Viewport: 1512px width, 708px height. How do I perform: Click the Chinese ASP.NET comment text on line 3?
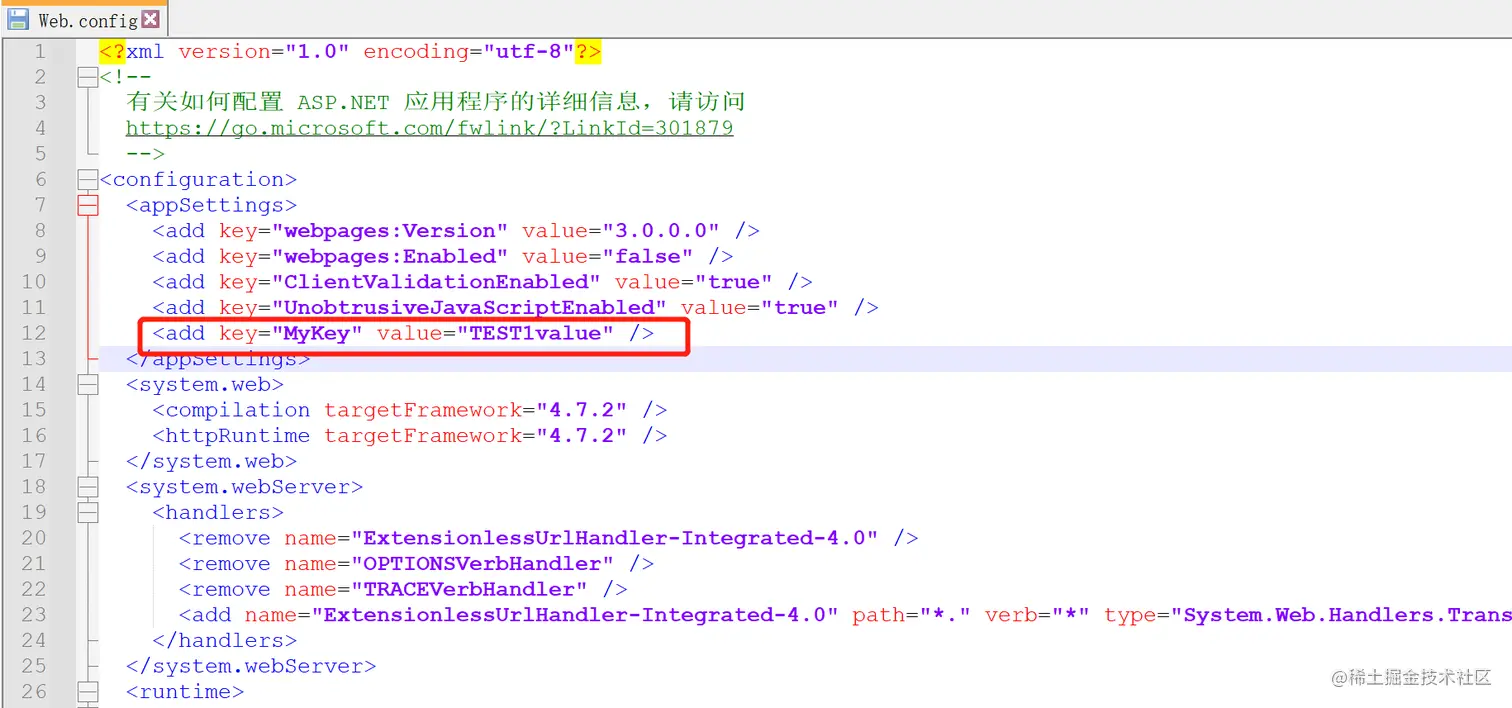pyautogui.click(x=435, y=102)
